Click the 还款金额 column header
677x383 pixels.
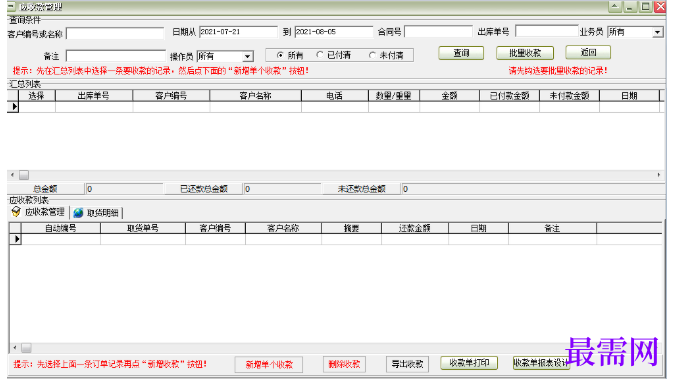[x=415, y=228]
